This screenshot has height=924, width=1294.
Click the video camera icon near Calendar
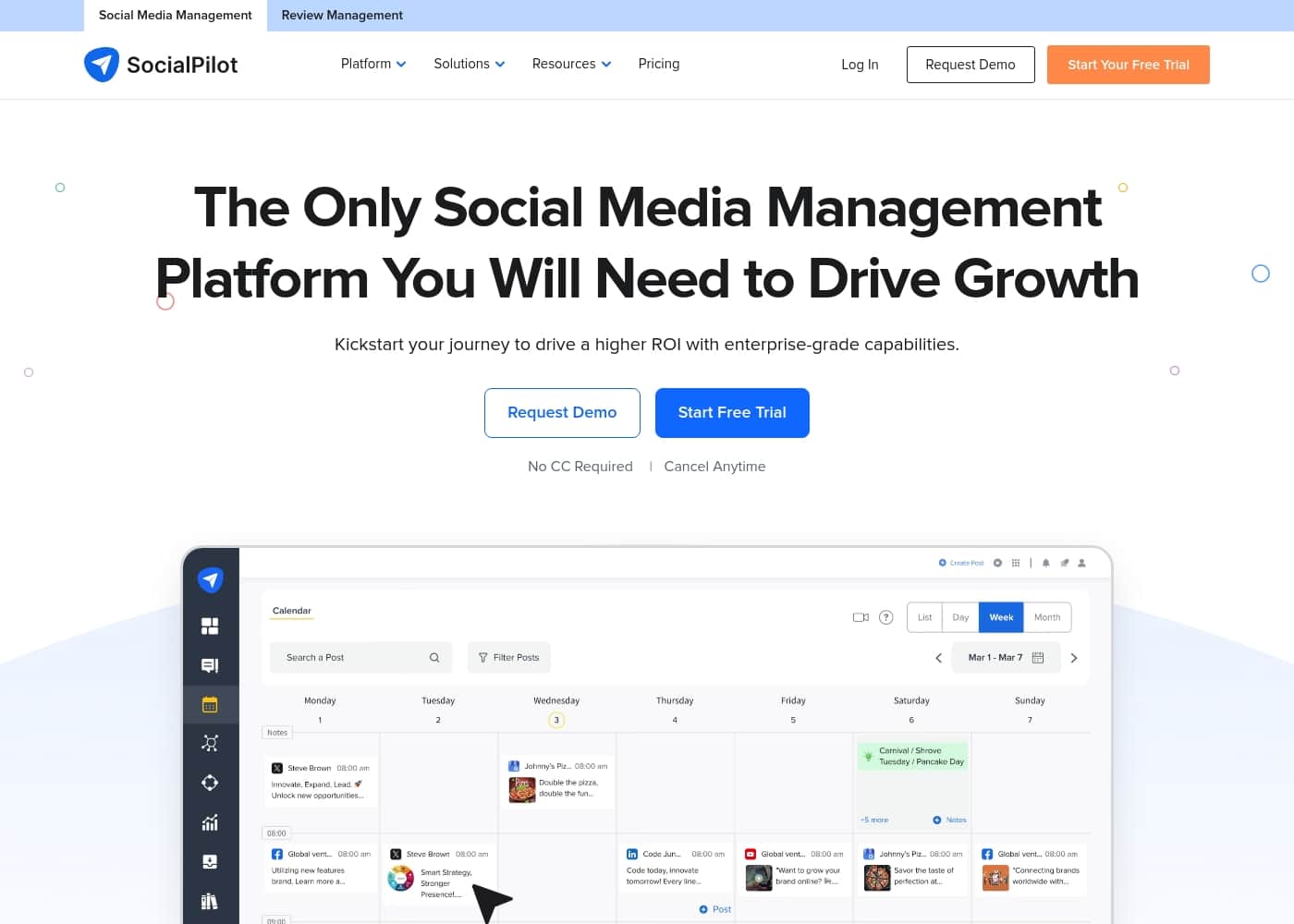[x=861, y=617]
